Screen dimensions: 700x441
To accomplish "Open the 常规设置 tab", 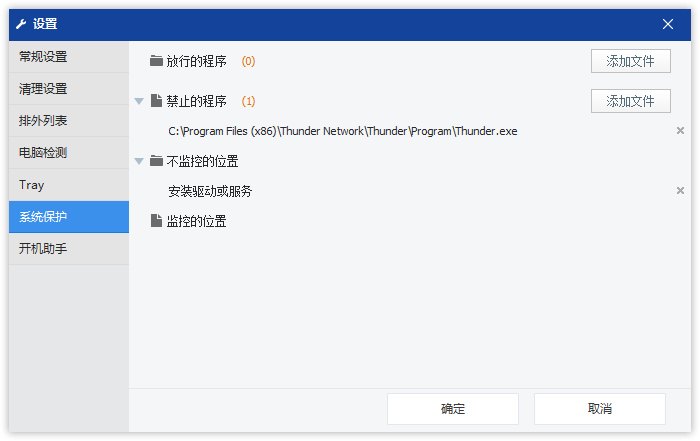I will [69, 57].
